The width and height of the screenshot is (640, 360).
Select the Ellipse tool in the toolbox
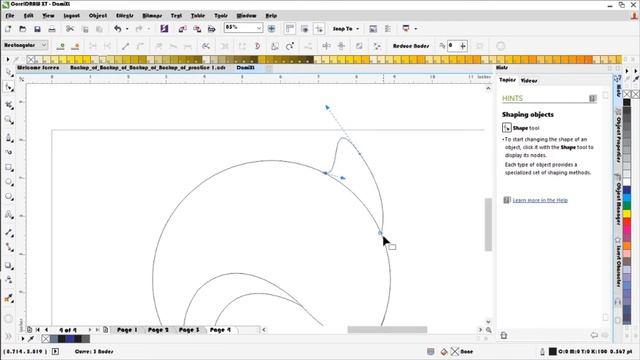click(x=9, y=182)
